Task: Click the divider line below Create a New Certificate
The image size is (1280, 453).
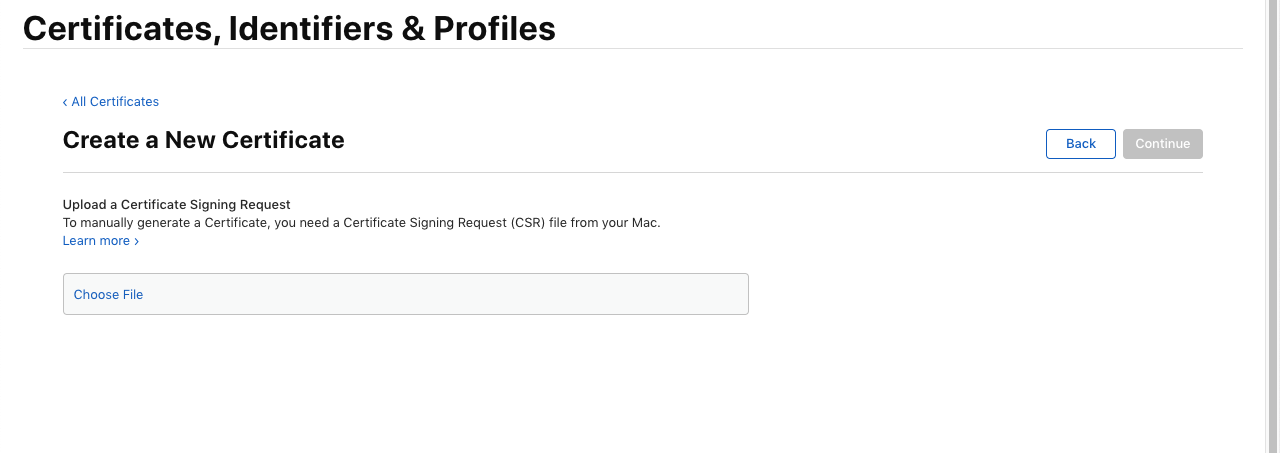Action: (x=632, y=172)
